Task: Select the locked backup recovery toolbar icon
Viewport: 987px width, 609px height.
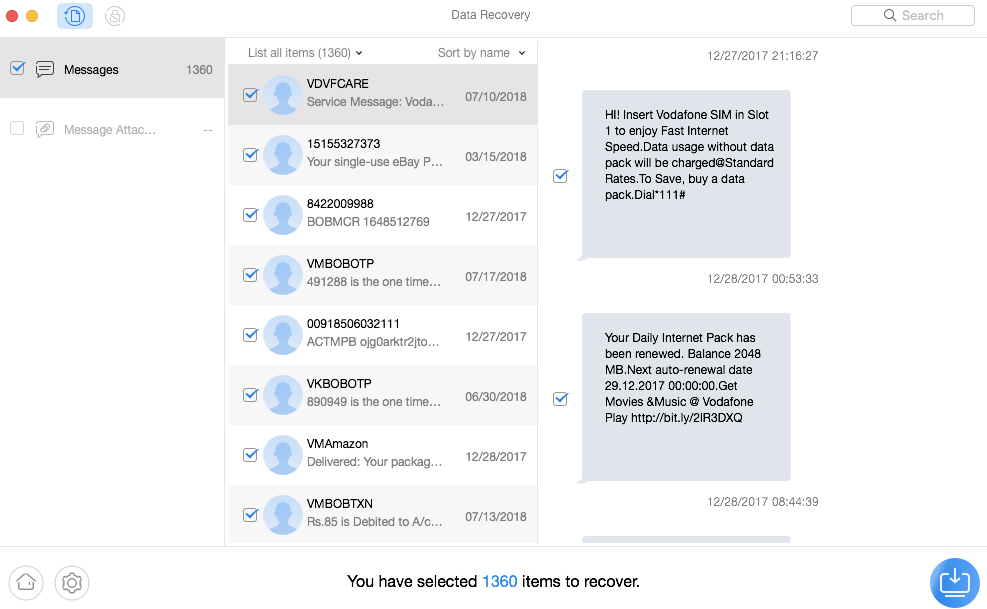Action: coord(115,16)
